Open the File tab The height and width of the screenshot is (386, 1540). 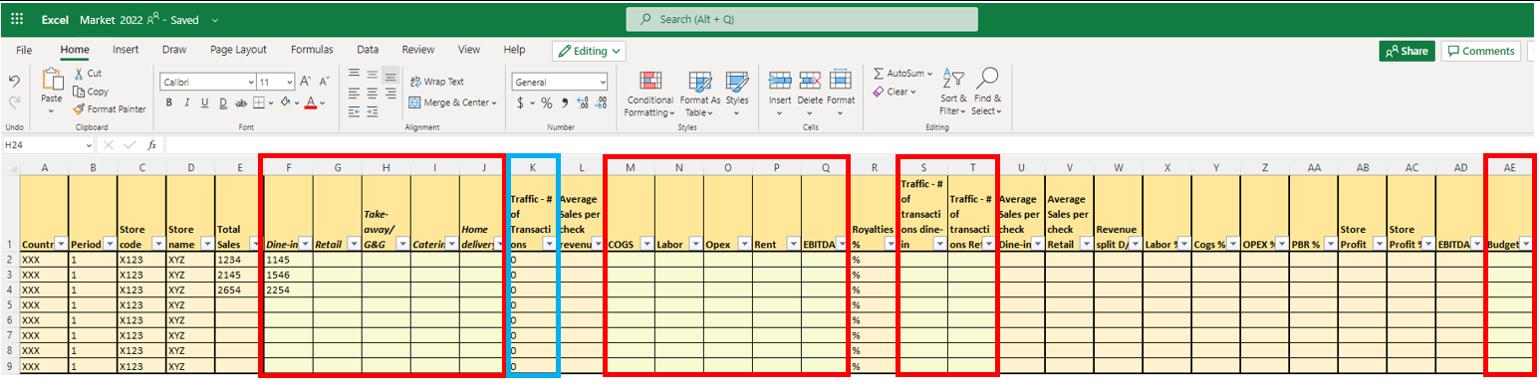(24, 50)
